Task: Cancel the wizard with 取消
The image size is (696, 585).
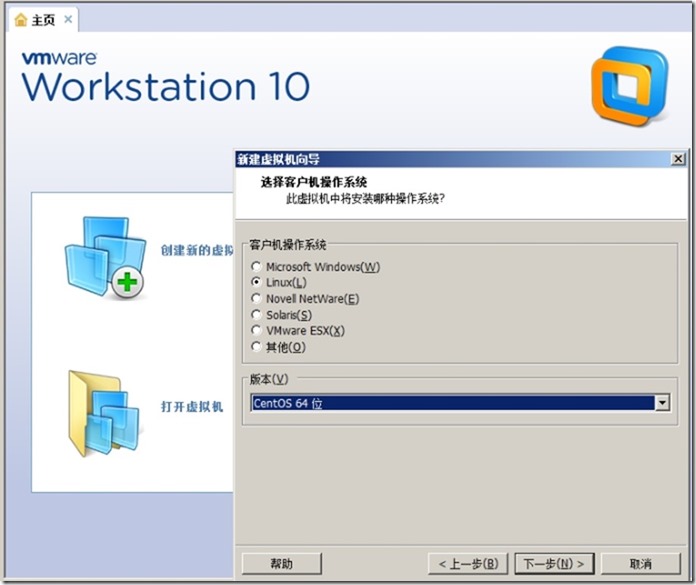Action: [x=641, y=564]
